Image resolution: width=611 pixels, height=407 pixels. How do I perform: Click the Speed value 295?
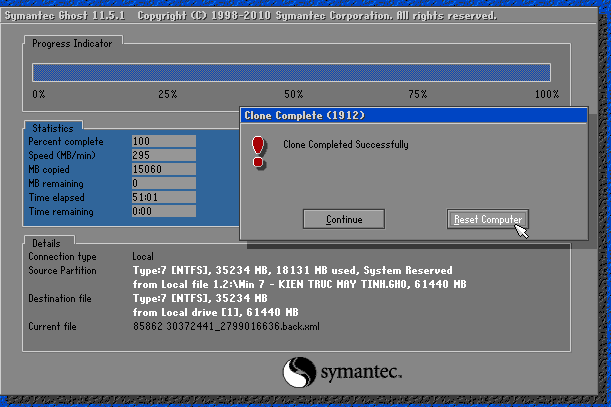[x=164, y=155]
